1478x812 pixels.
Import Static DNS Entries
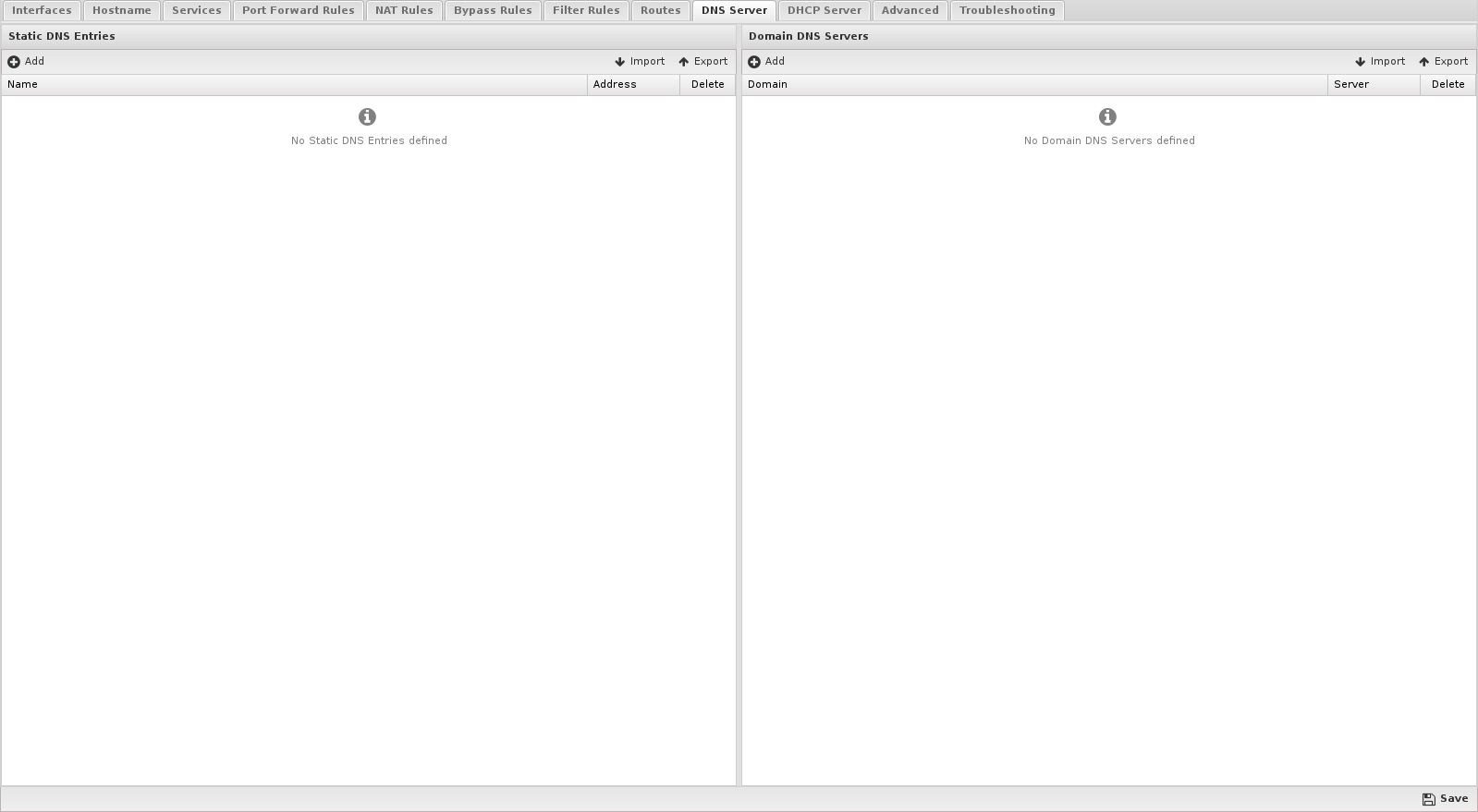point(640,62)
